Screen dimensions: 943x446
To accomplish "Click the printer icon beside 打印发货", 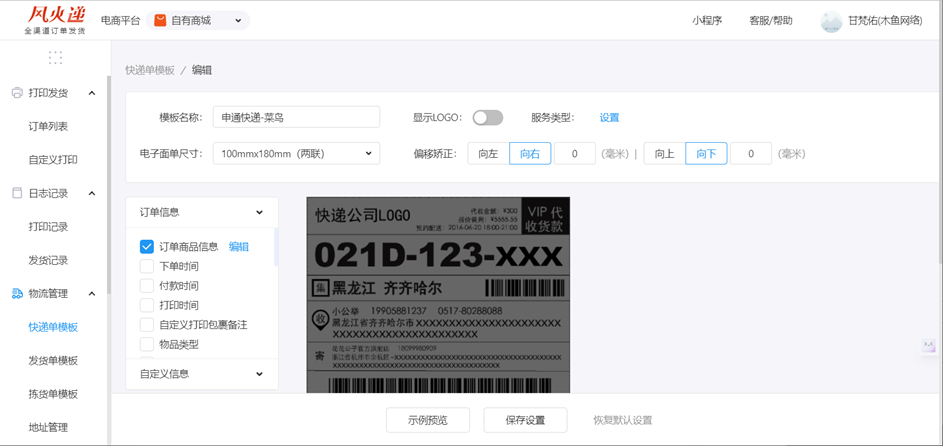I will click(x=17, y=93).
